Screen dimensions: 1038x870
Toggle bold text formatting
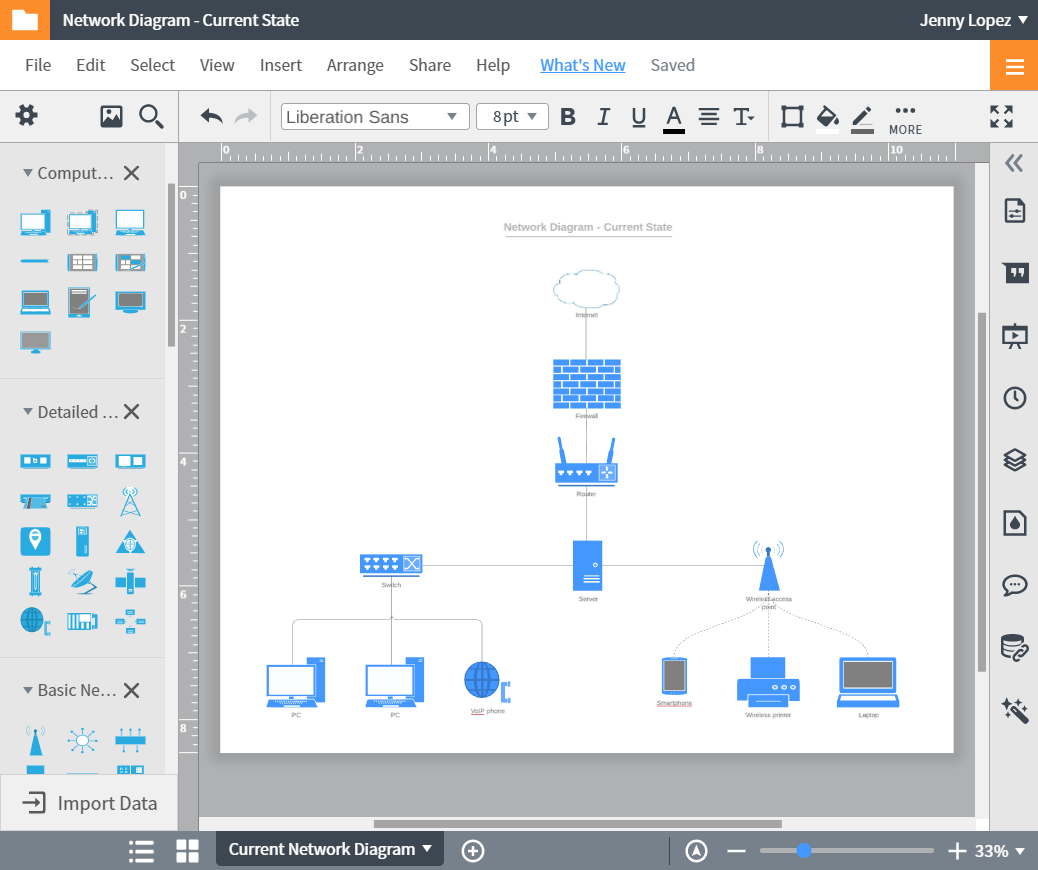tap(568, 116)
